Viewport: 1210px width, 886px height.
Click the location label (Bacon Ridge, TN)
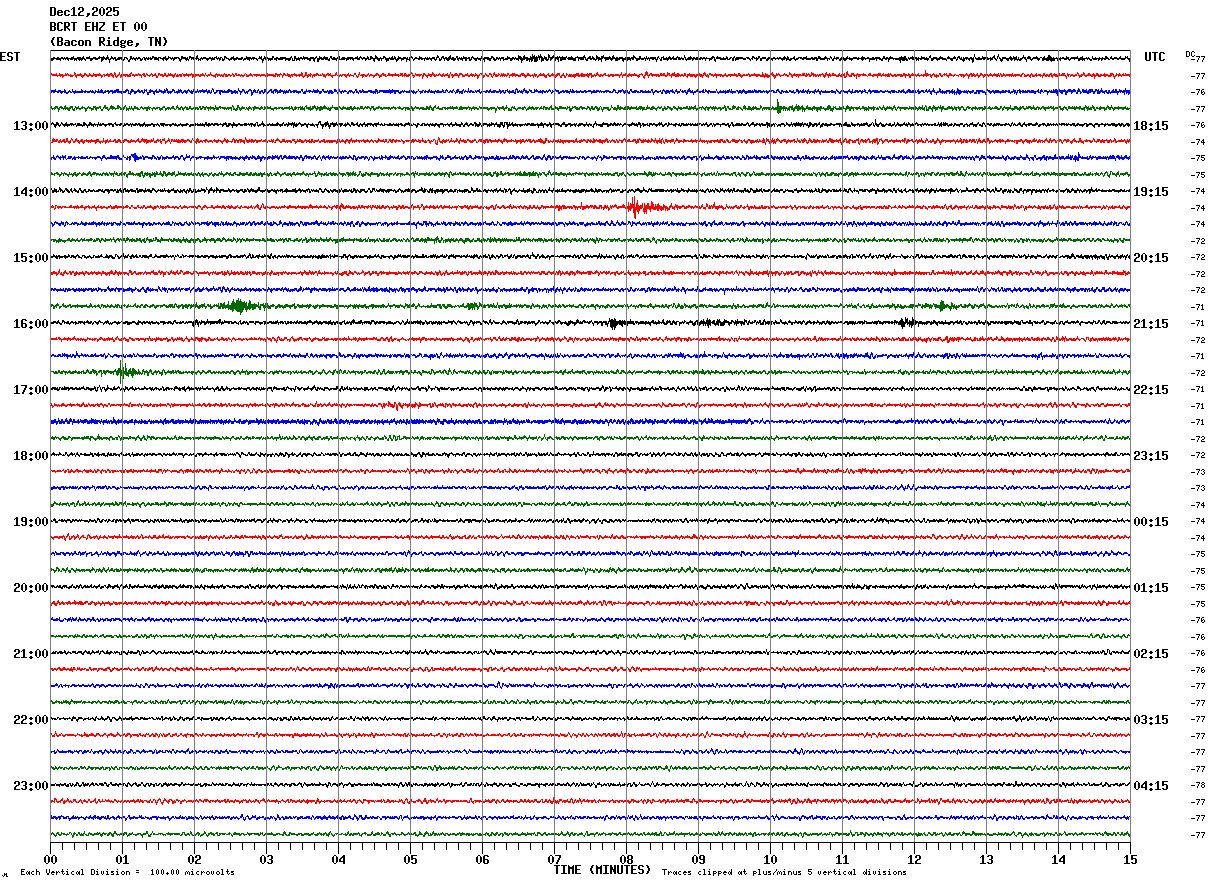pos(109,42)
